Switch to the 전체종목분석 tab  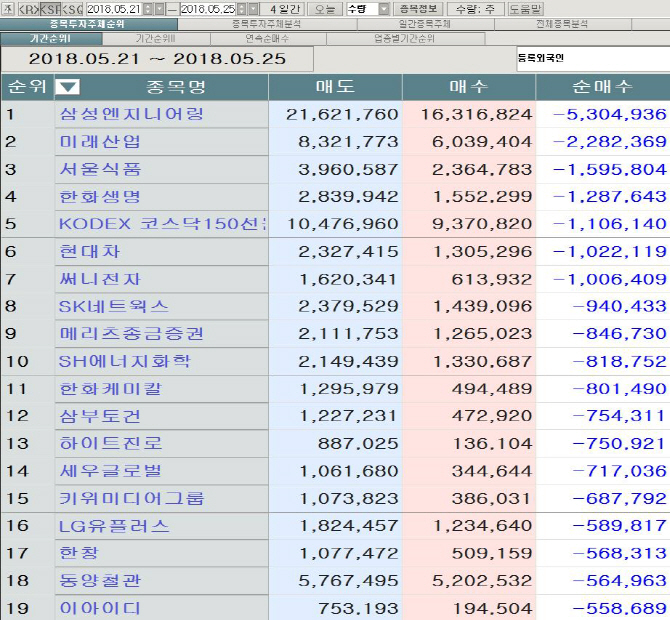click(x=562, y=24)
